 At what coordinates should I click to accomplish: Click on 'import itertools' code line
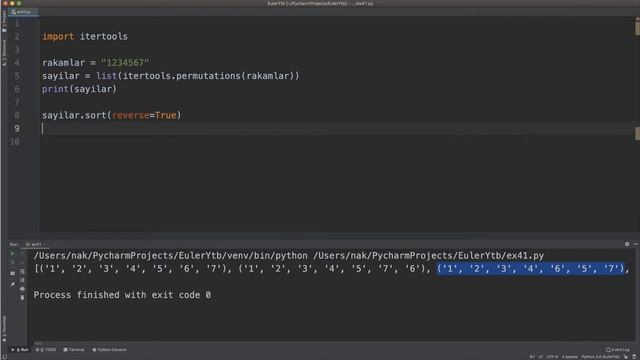(85, 36)
